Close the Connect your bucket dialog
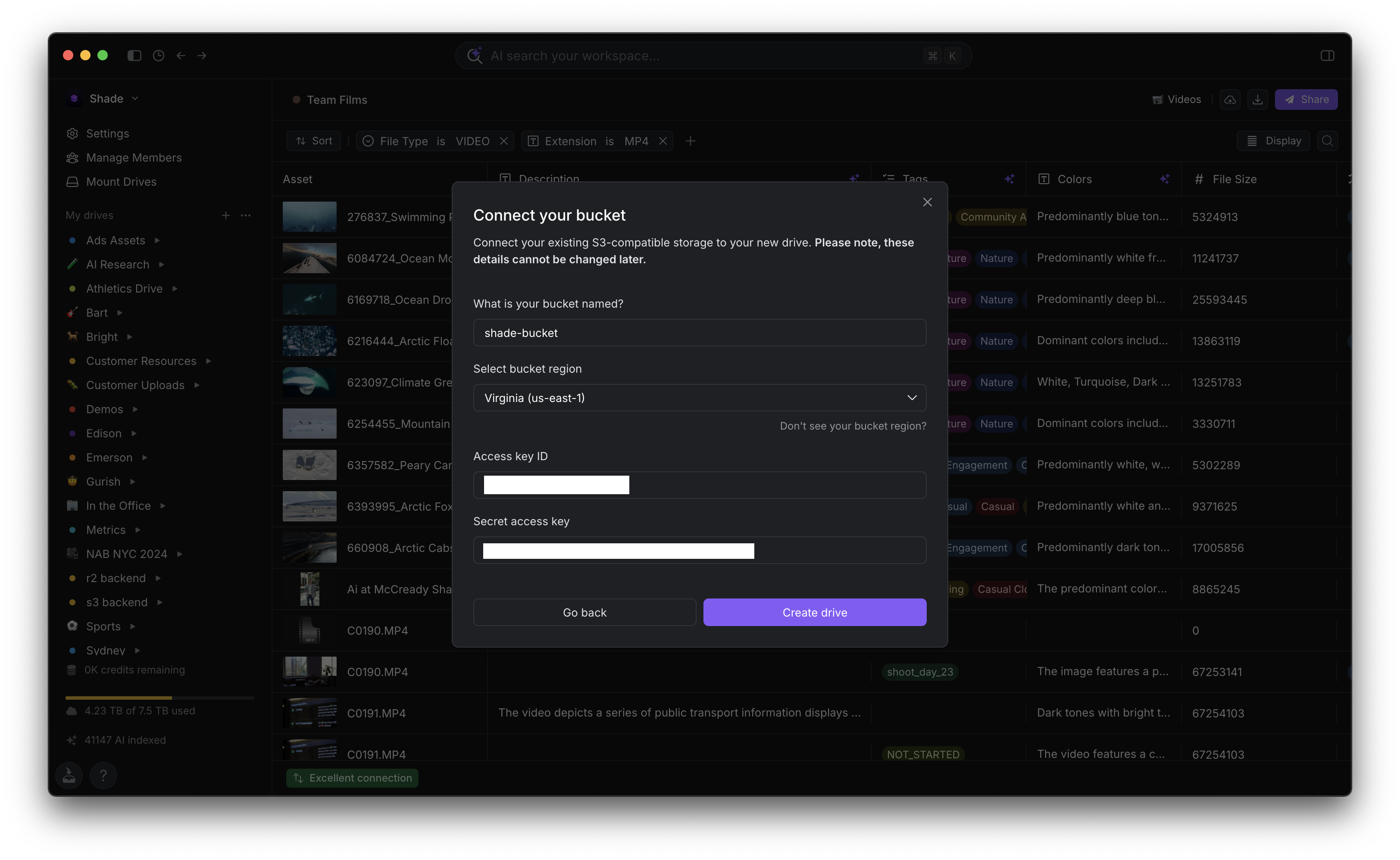This screenshot has width=1400, height=860. [x=927, y=202]
